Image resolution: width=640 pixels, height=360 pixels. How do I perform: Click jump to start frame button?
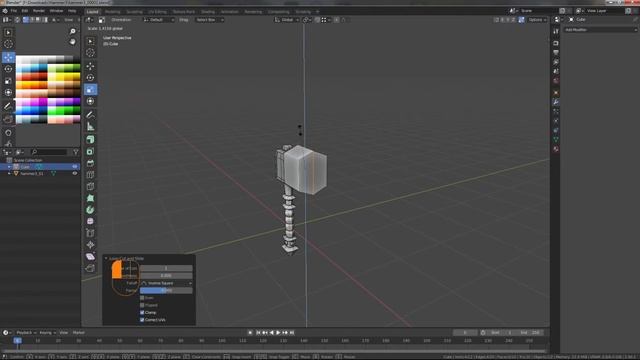258,333
